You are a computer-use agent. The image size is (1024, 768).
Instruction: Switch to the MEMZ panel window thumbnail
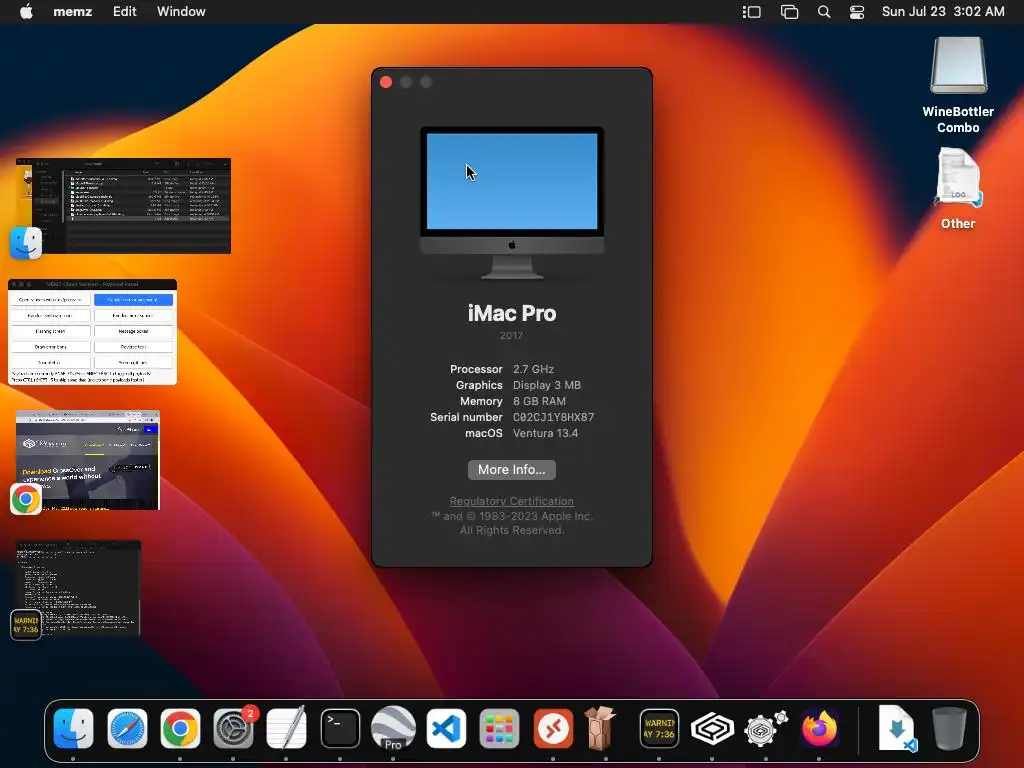coord(92,332)
